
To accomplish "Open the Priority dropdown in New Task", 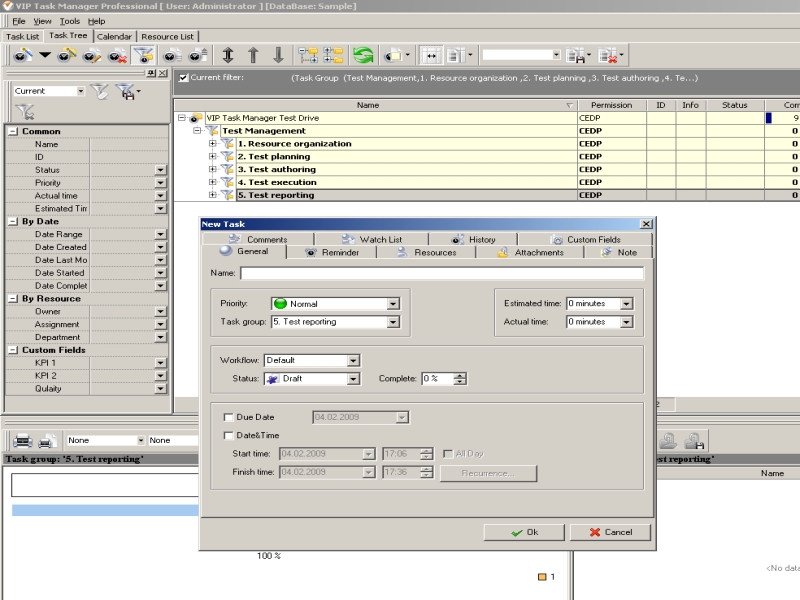I will tap(393, 304).
